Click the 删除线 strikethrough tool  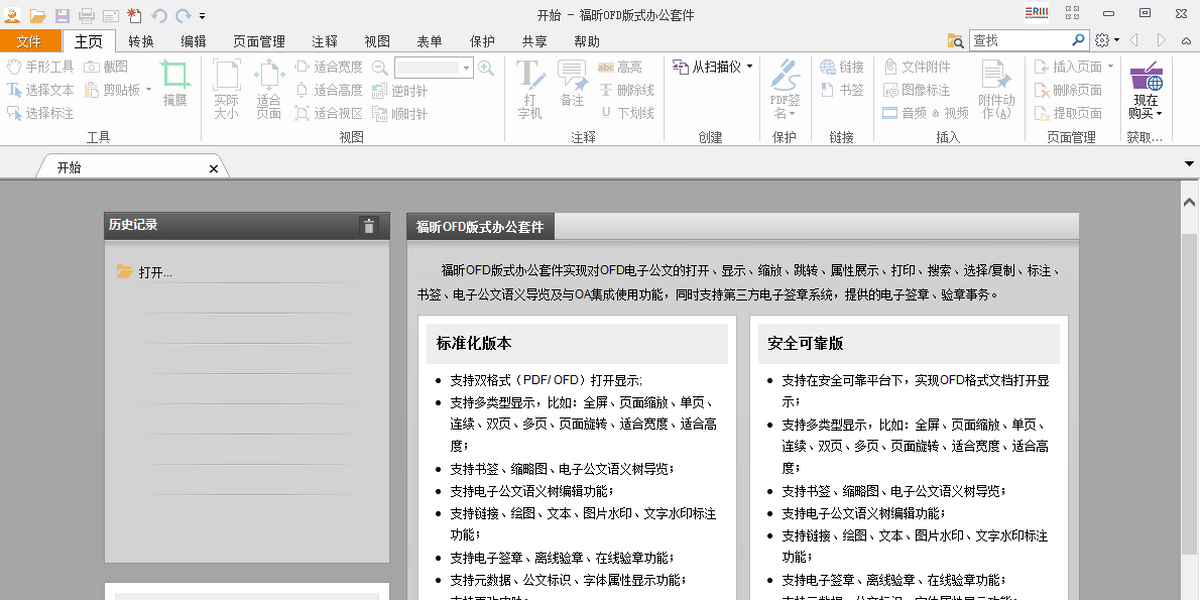pyautogui.click(x=627, y=90)
